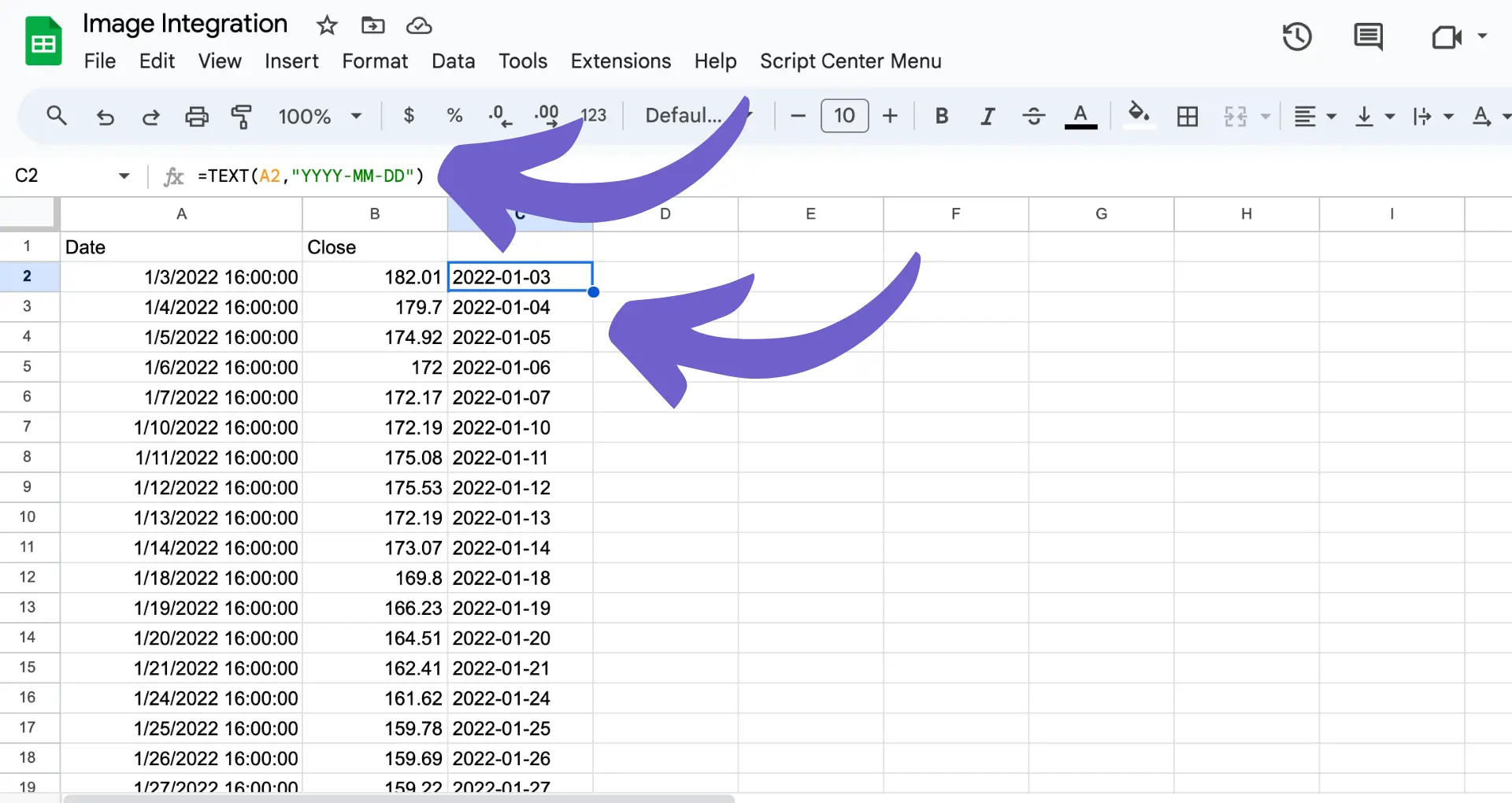Open the Edit menu

(157, 61)
